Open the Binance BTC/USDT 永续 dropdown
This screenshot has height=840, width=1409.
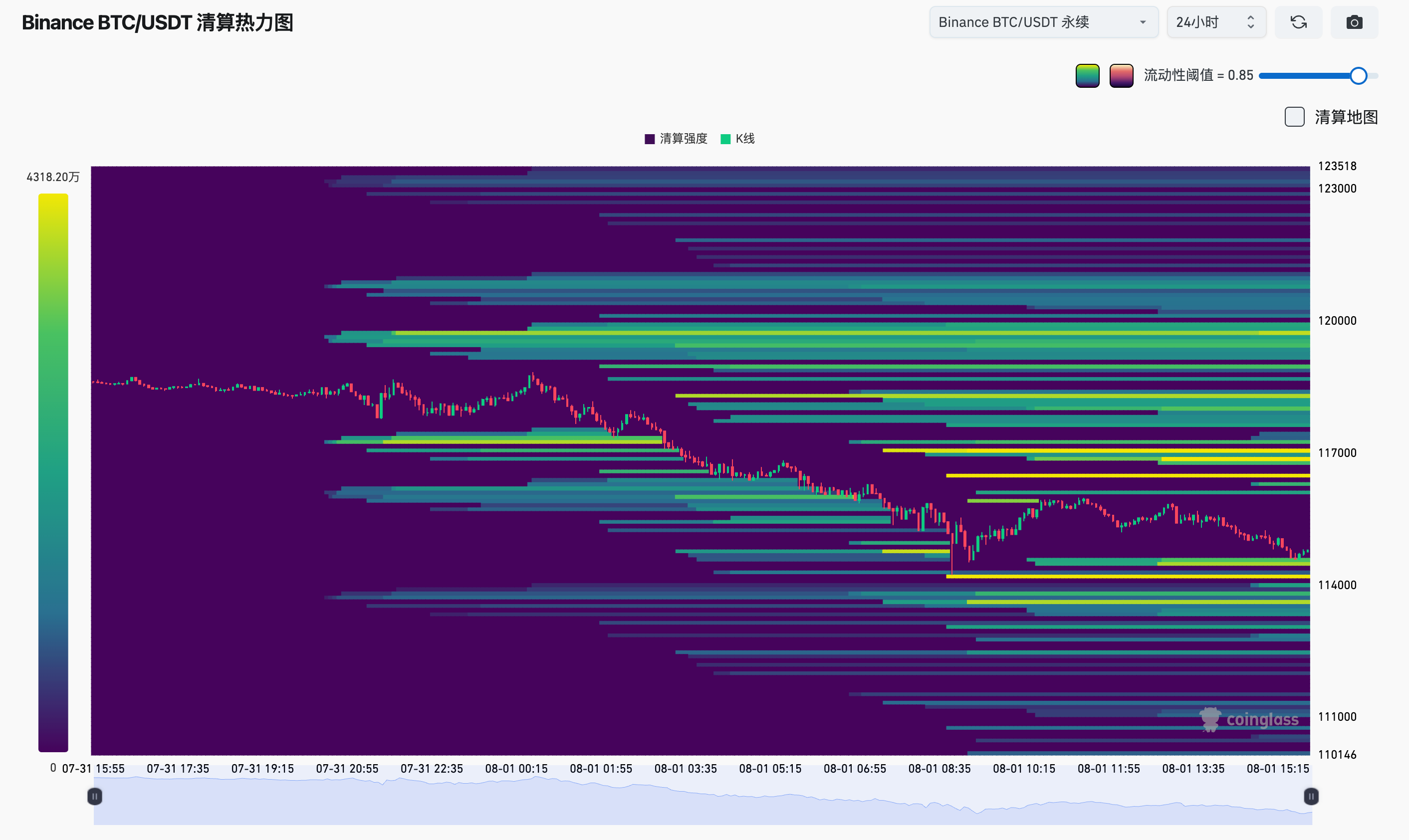[1043, 22]
